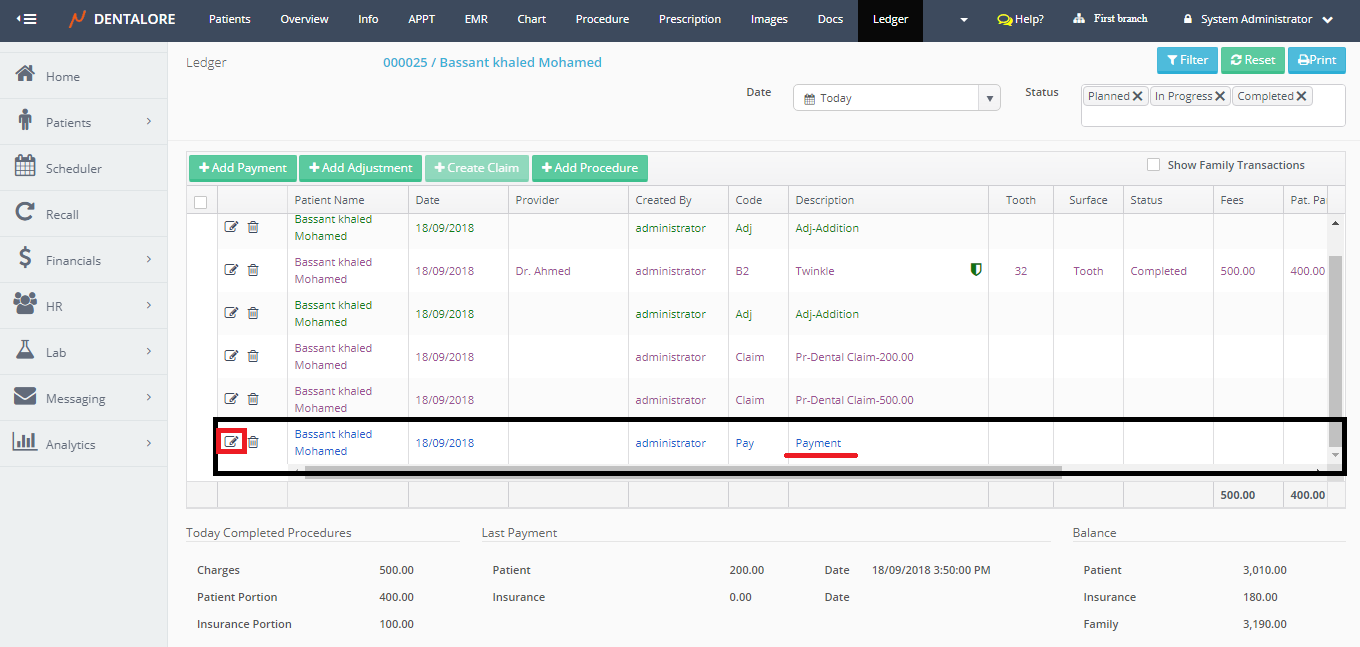Open Home from the sidebar house icon

(25, 75)
